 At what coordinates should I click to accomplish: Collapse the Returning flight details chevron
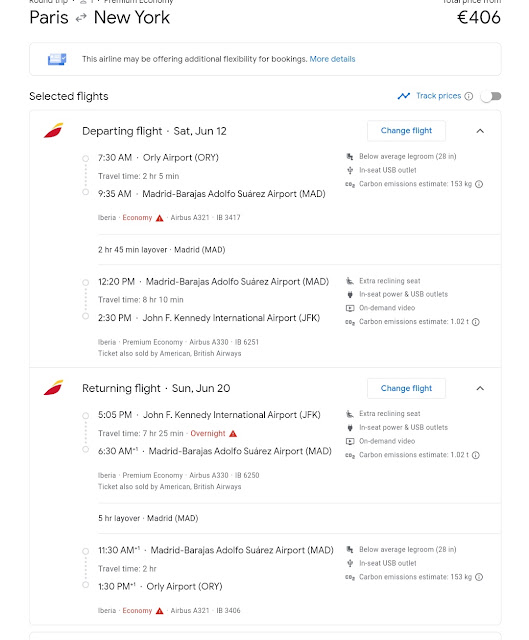pyautogui.click(x=480, y=388)
